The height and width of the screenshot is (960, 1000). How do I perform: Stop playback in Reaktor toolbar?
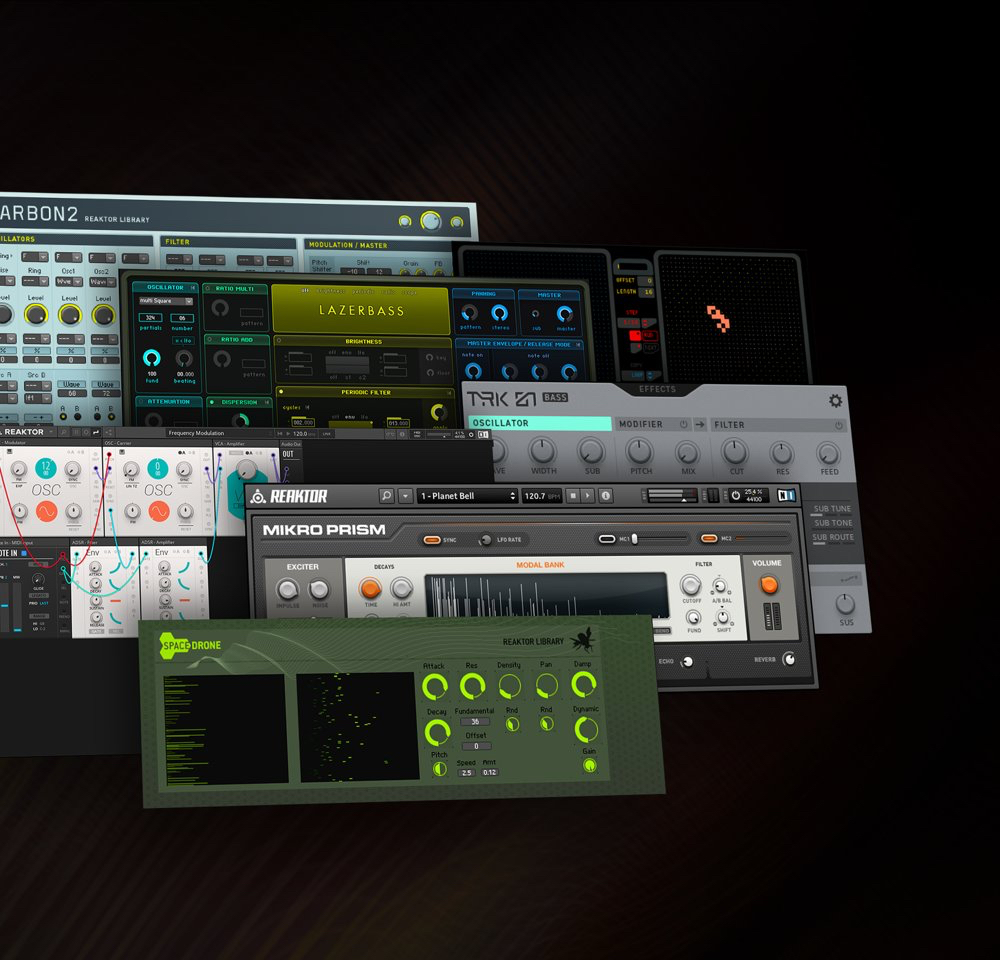coord(573,496)
